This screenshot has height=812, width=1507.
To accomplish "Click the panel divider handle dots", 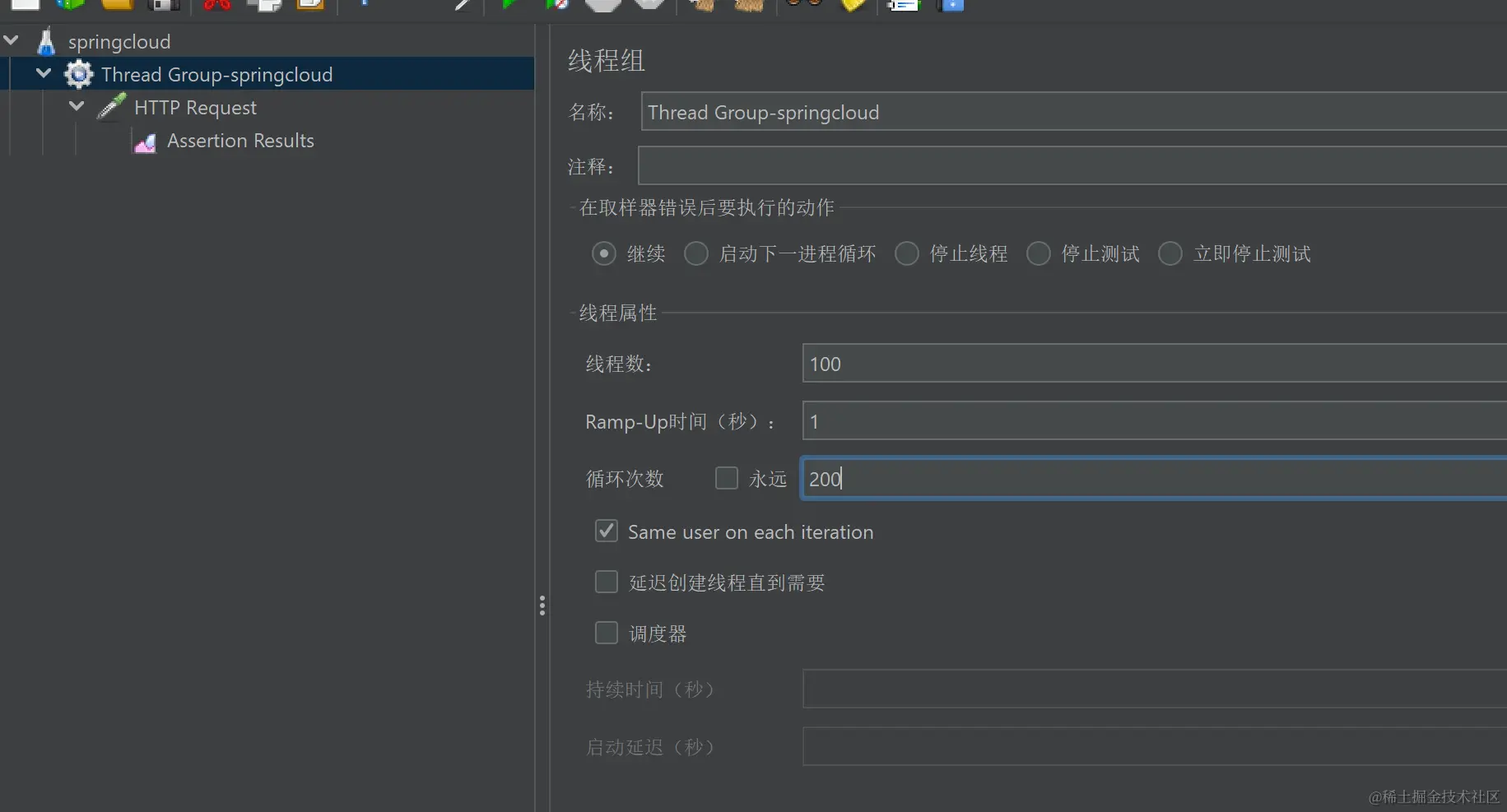I will click(542, 606).
